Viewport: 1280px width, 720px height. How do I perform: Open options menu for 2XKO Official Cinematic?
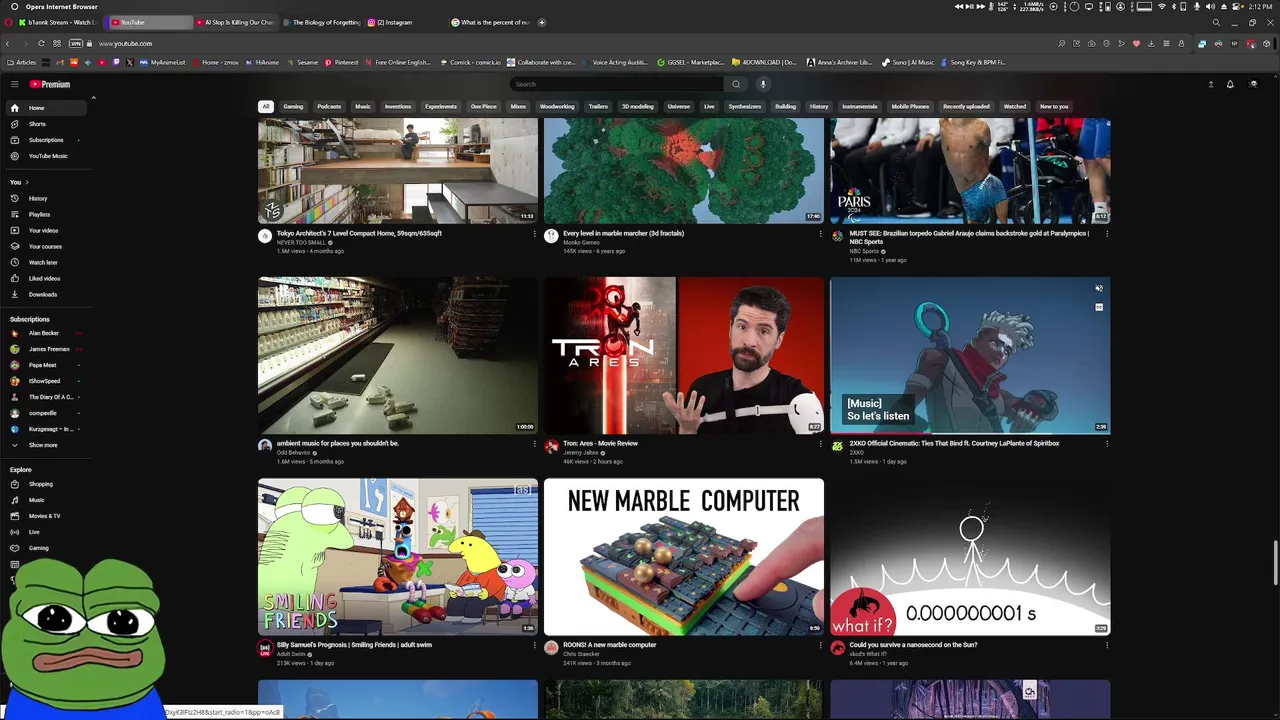(x=1107, y=444)
